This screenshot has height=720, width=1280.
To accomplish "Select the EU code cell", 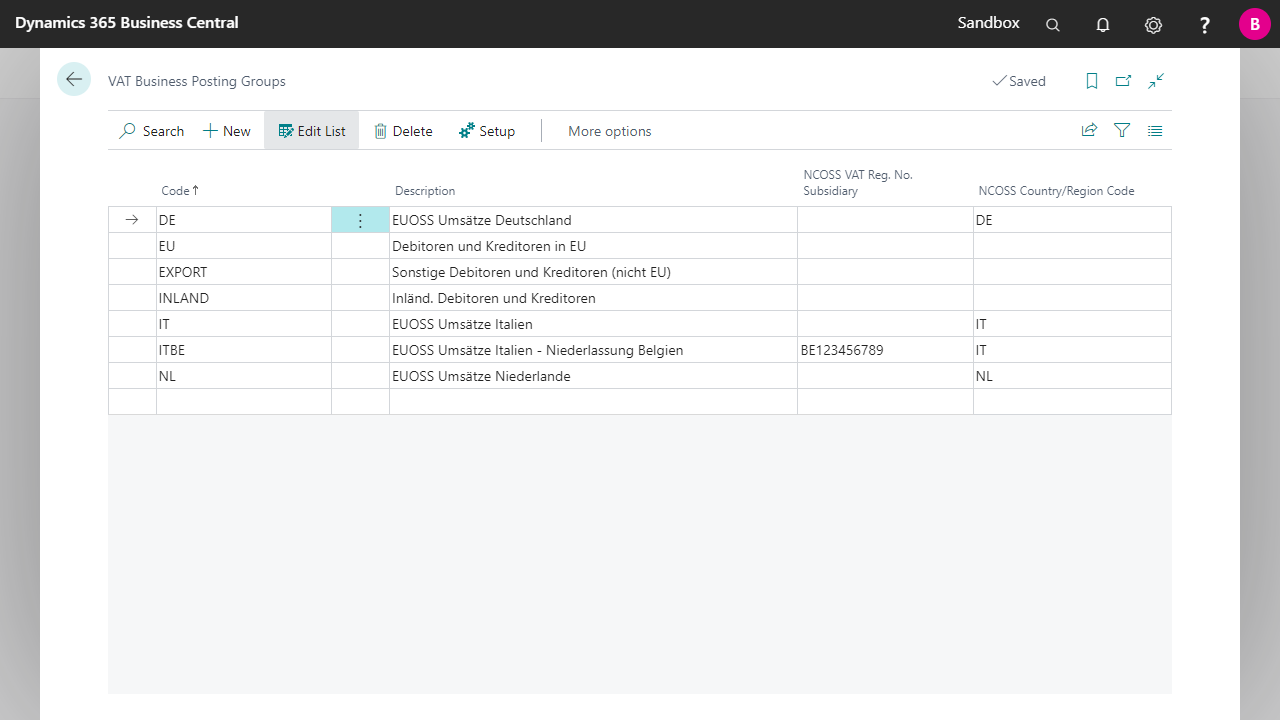I will 244,246.
